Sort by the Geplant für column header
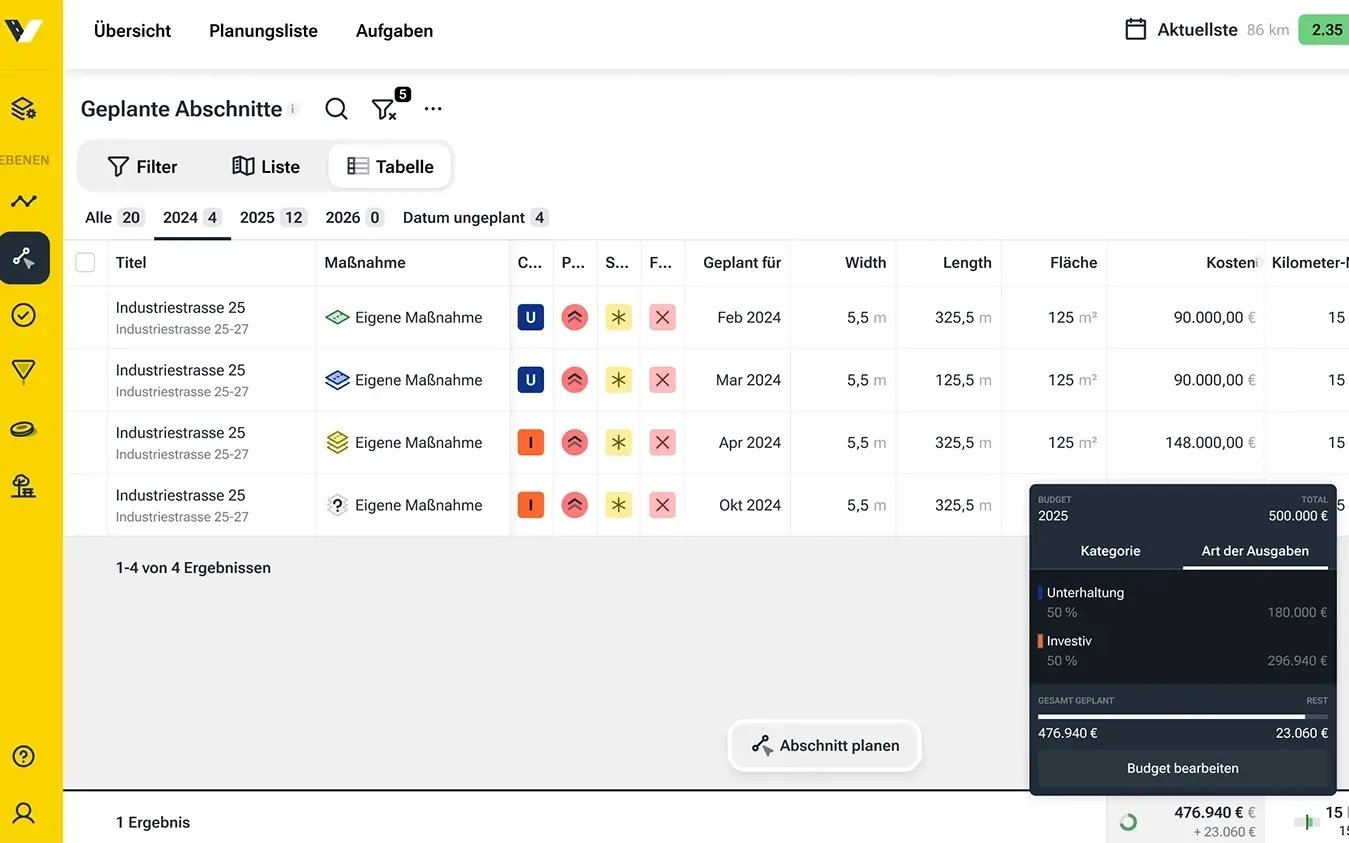This screenshot has height=843, width=1349. tap(742, 262)
